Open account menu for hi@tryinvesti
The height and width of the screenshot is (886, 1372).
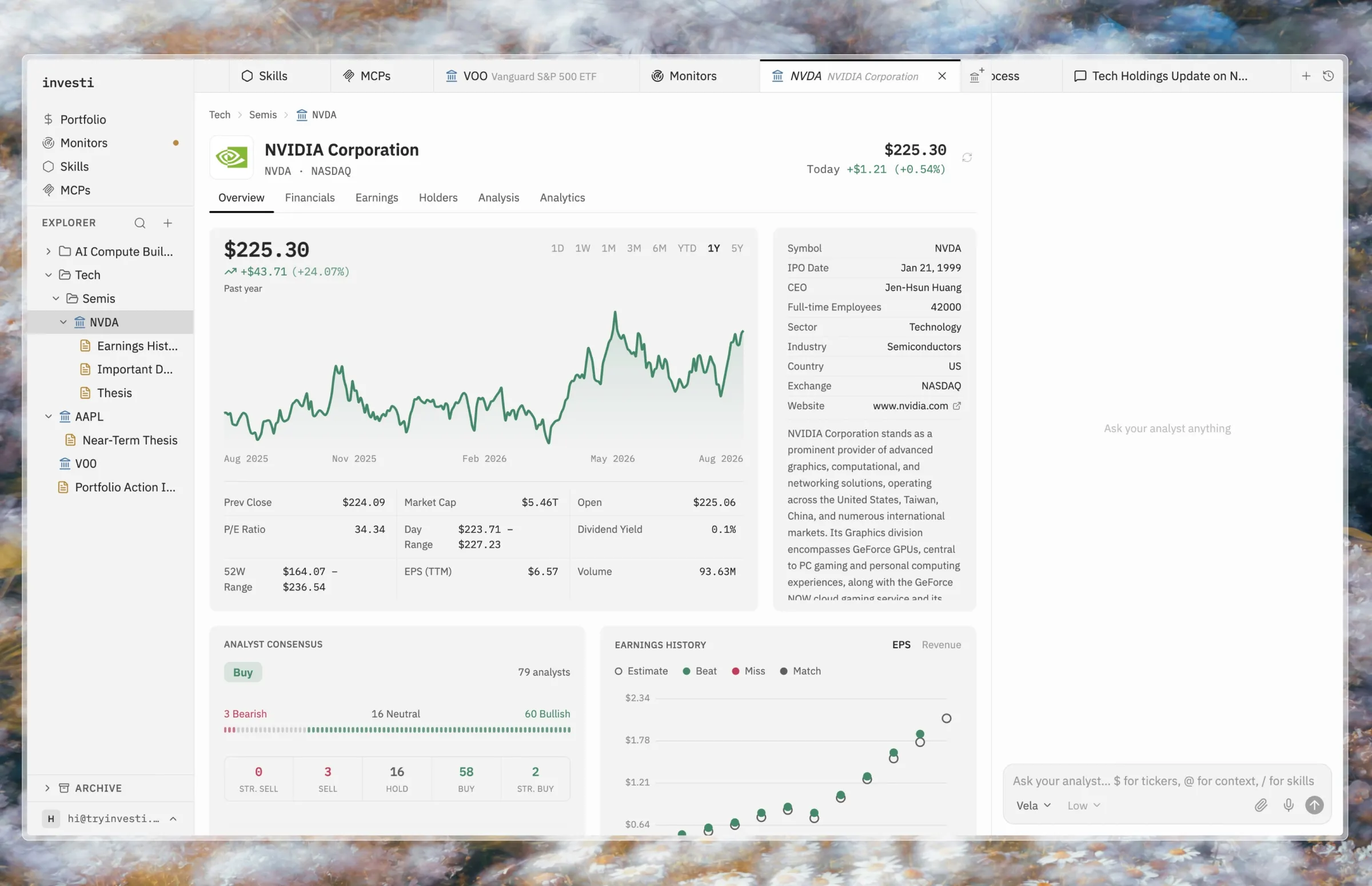(x=110, y=818)
